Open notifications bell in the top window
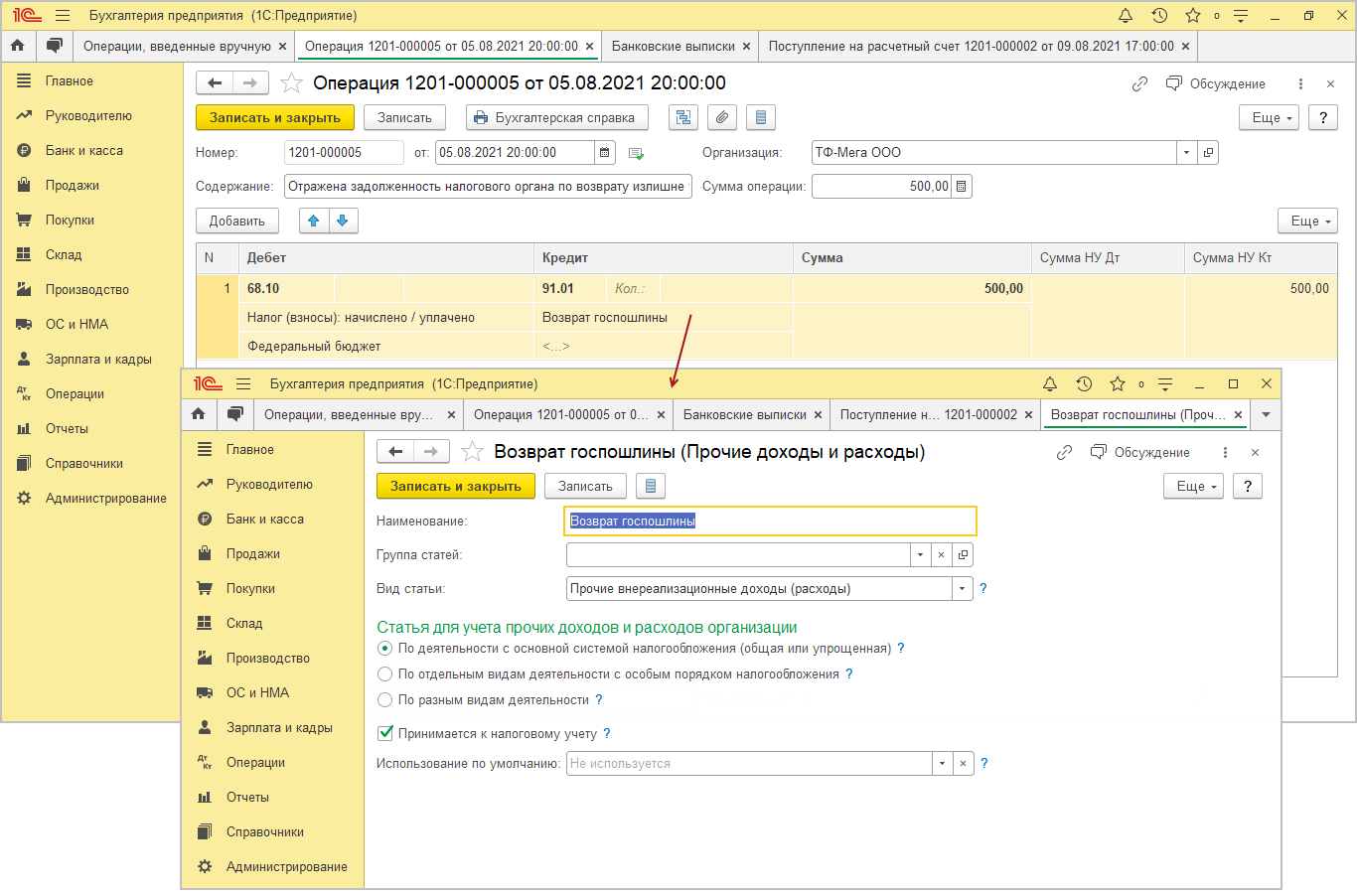Image resolution: width=1357 pixels, height=896 pixels. point(1126,16)
